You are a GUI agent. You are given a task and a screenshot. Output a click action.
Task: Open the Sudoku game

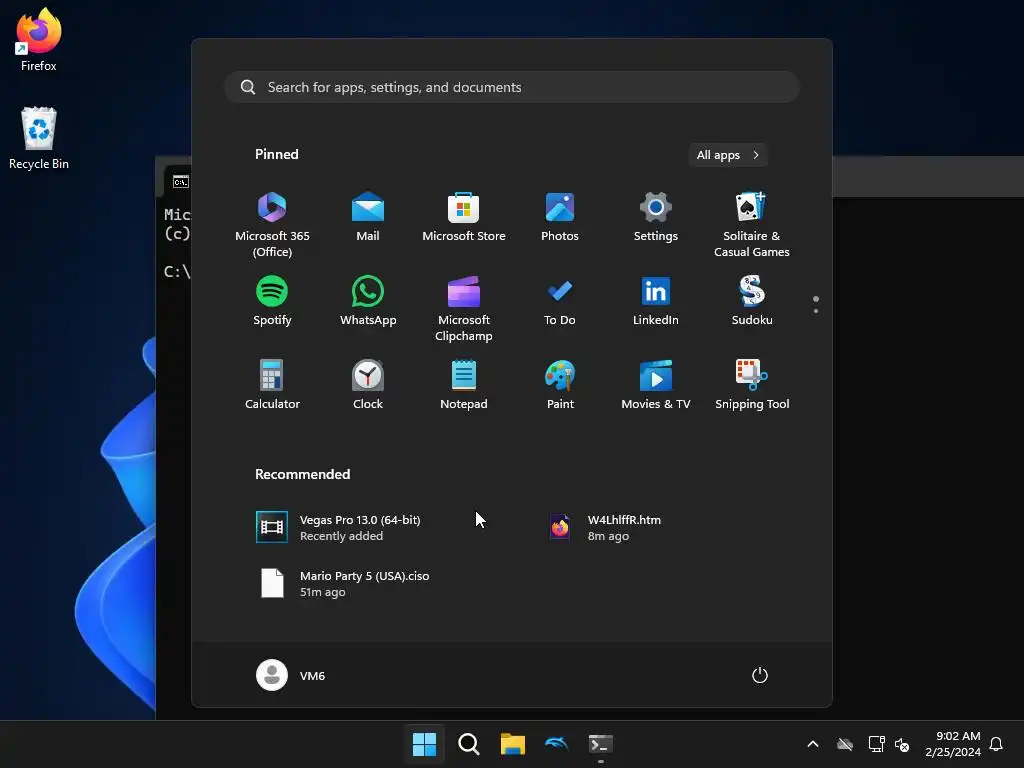[x=752, y=301]
